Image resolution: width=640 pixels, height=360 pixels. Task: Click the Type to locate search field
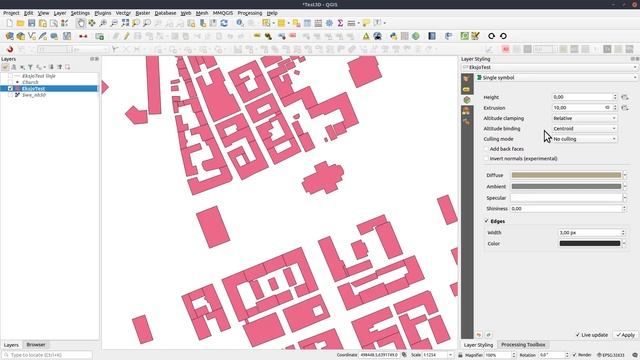click(47, 355)
